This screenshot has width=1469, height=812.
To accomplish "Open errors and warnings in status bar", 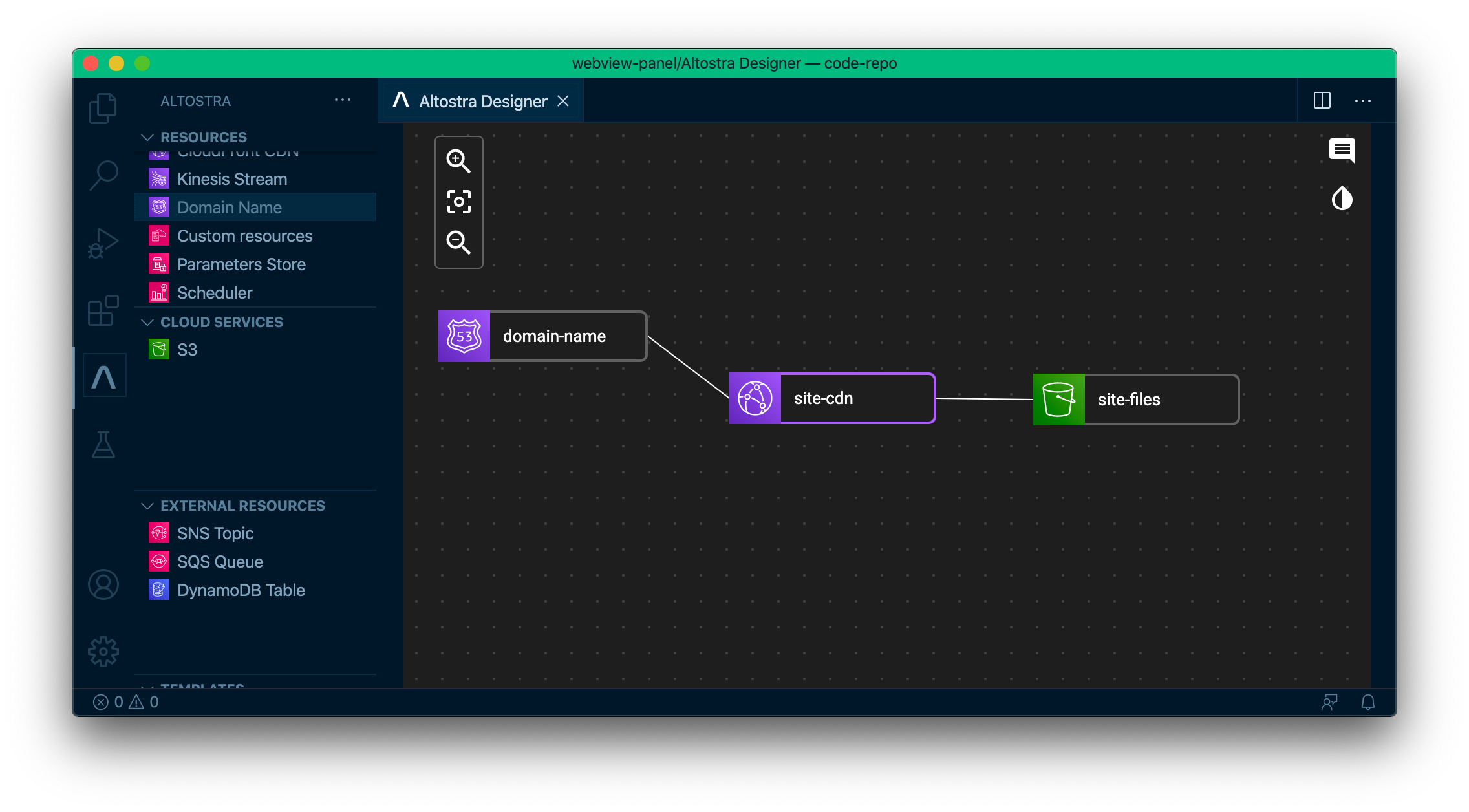I will pos(126,702).
